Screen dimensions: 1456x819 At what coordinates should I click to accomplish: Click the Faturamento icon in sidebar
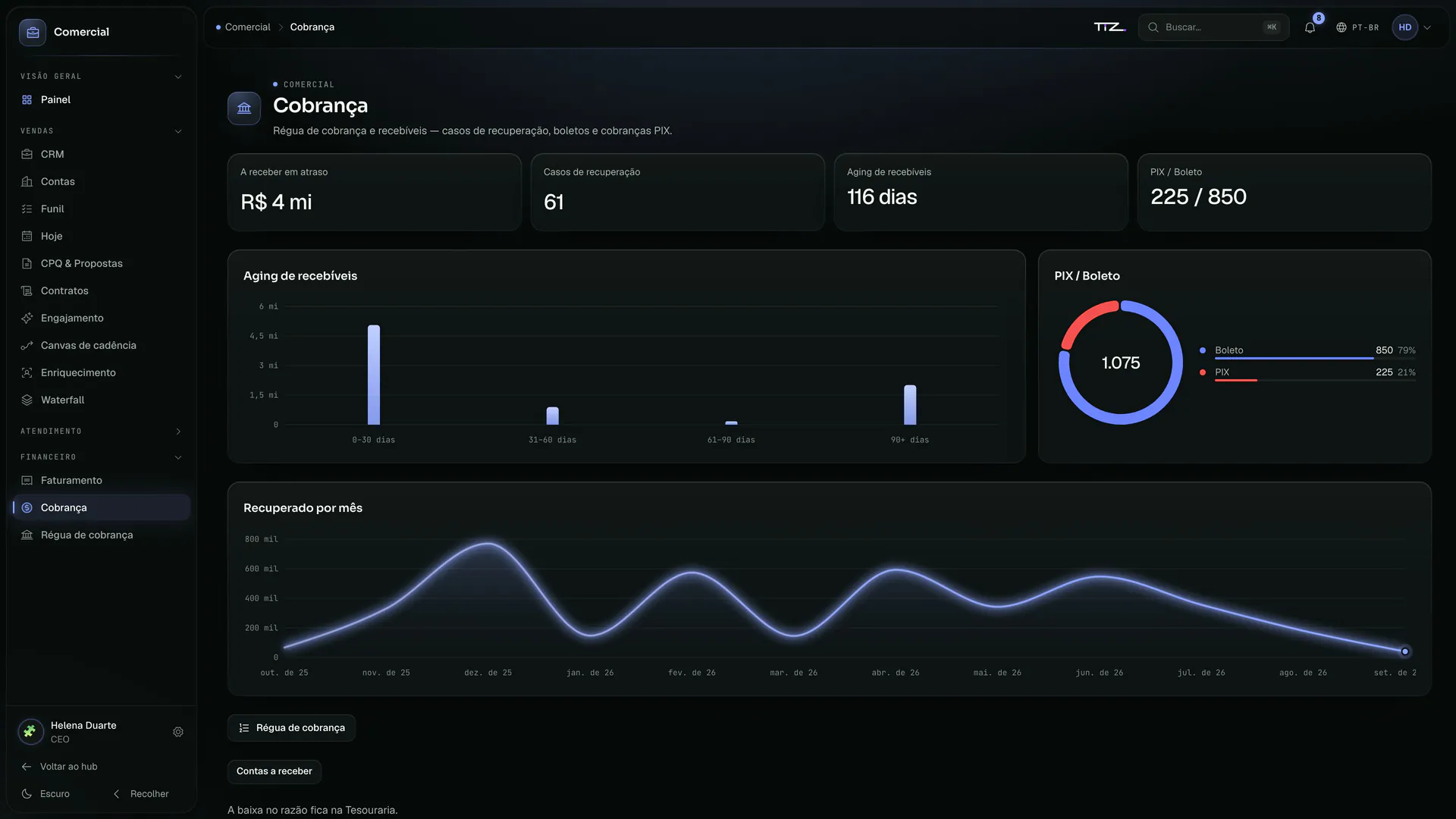(x=27, y=480)
